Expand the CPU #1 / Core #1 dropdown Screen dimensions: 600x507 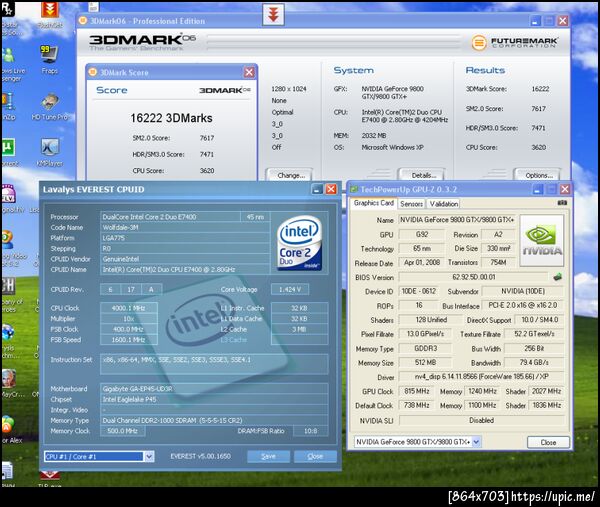149,456
